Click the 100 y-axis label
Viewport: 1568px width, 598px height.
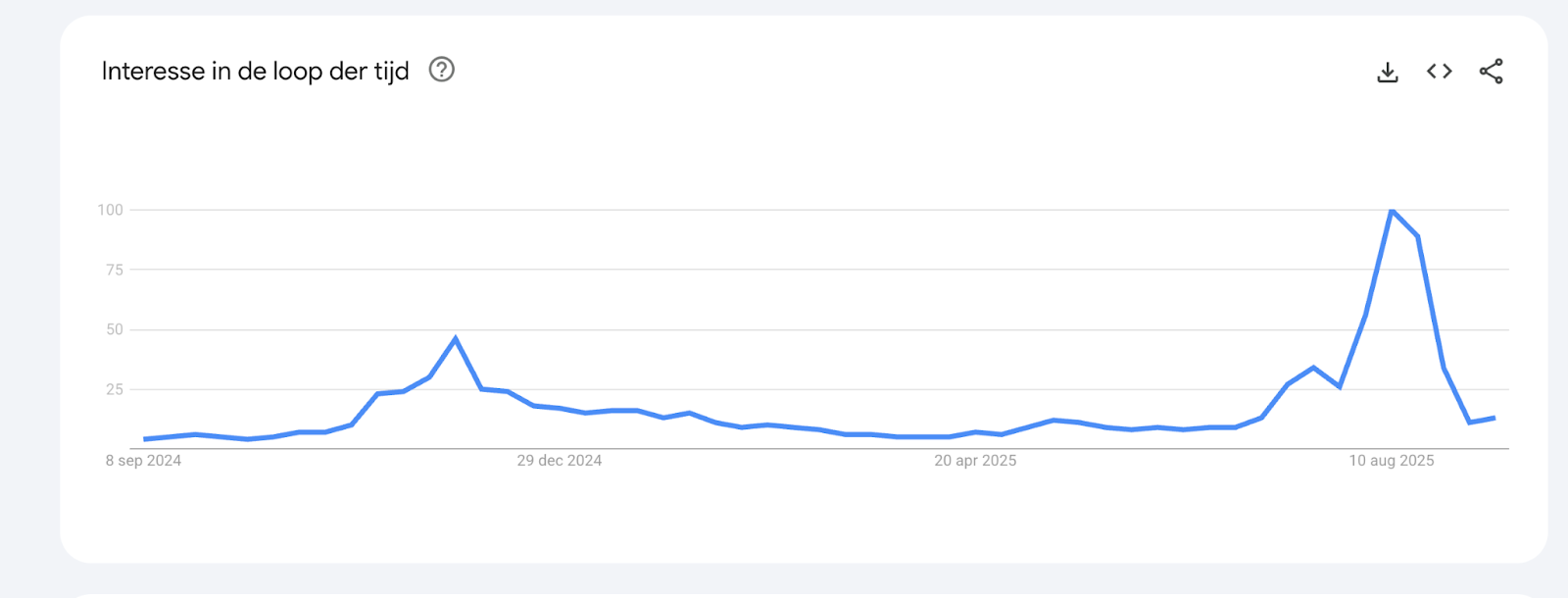point(110,210)
